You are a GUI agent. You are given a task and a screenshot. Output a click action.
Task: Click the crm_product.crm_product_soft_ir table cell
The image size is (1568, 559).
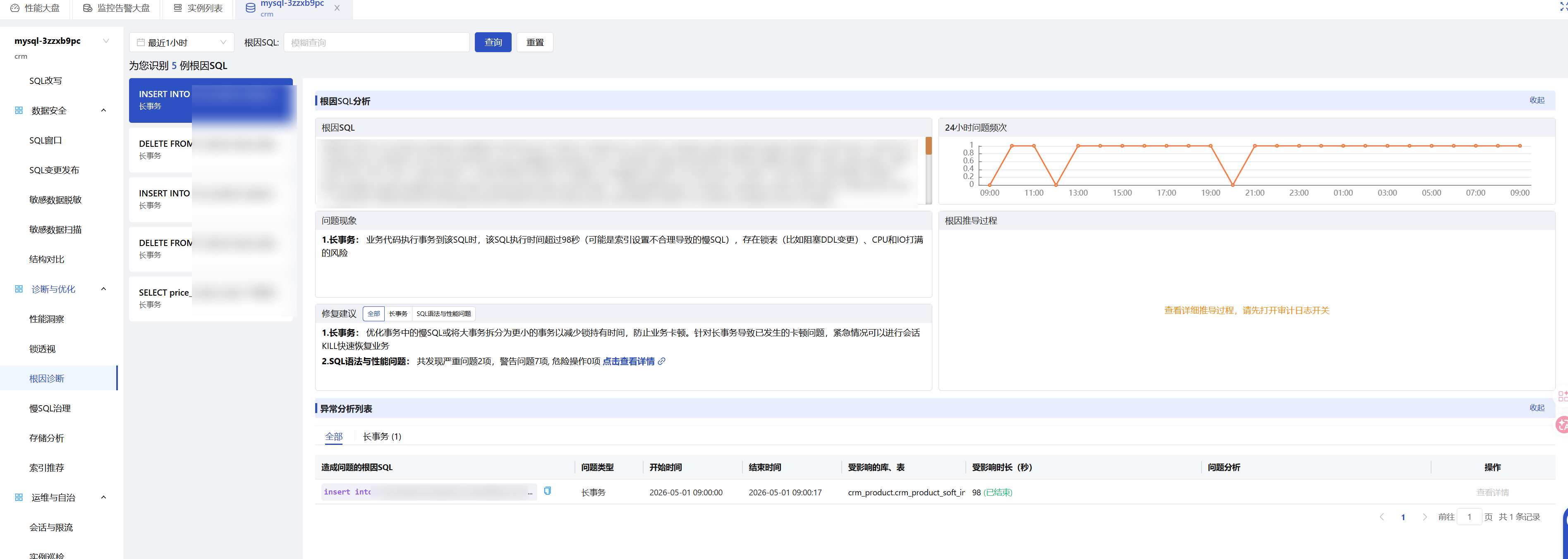point(906,492)
